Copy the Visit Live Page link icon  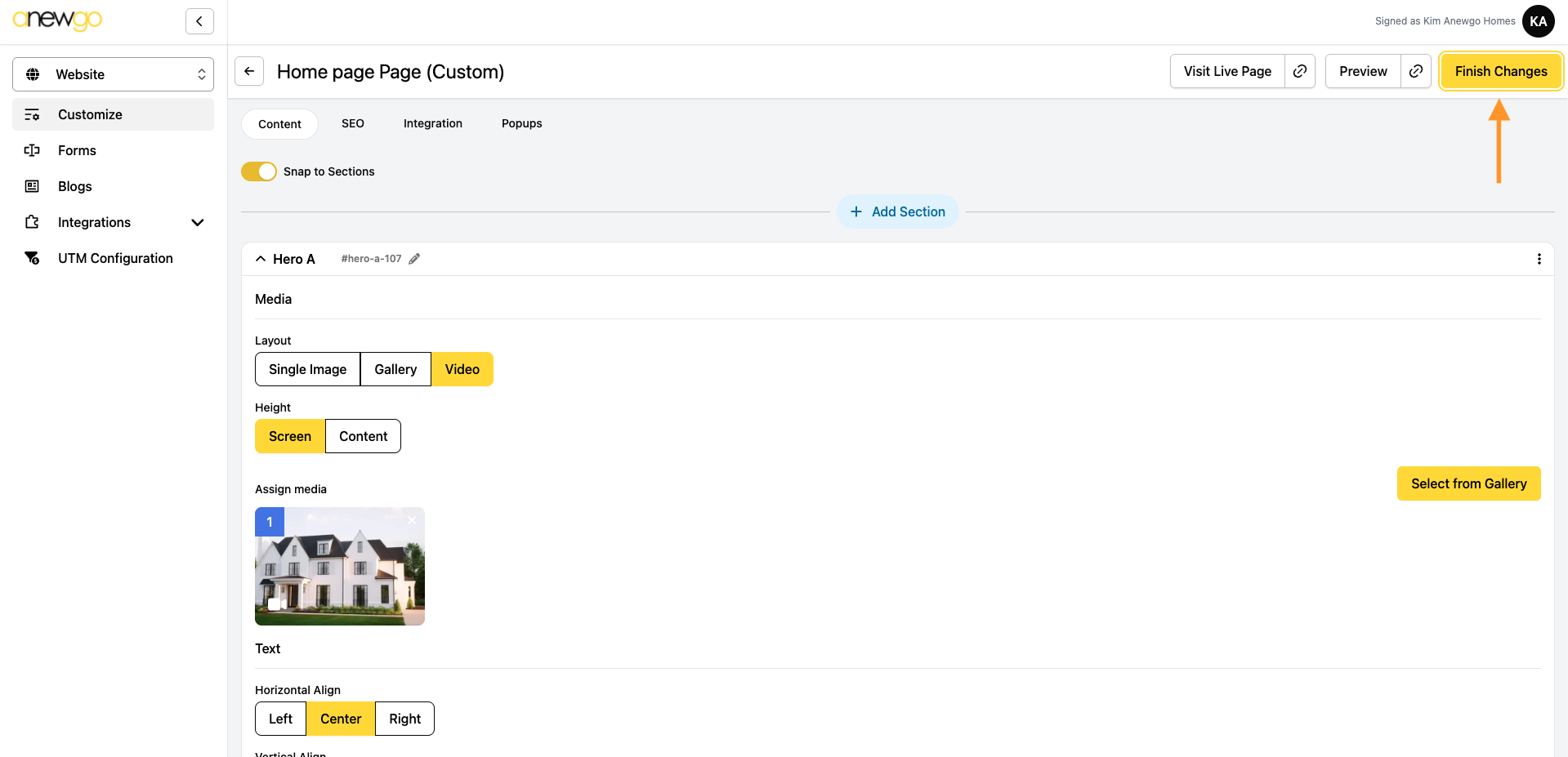[x=1299, y=71]
